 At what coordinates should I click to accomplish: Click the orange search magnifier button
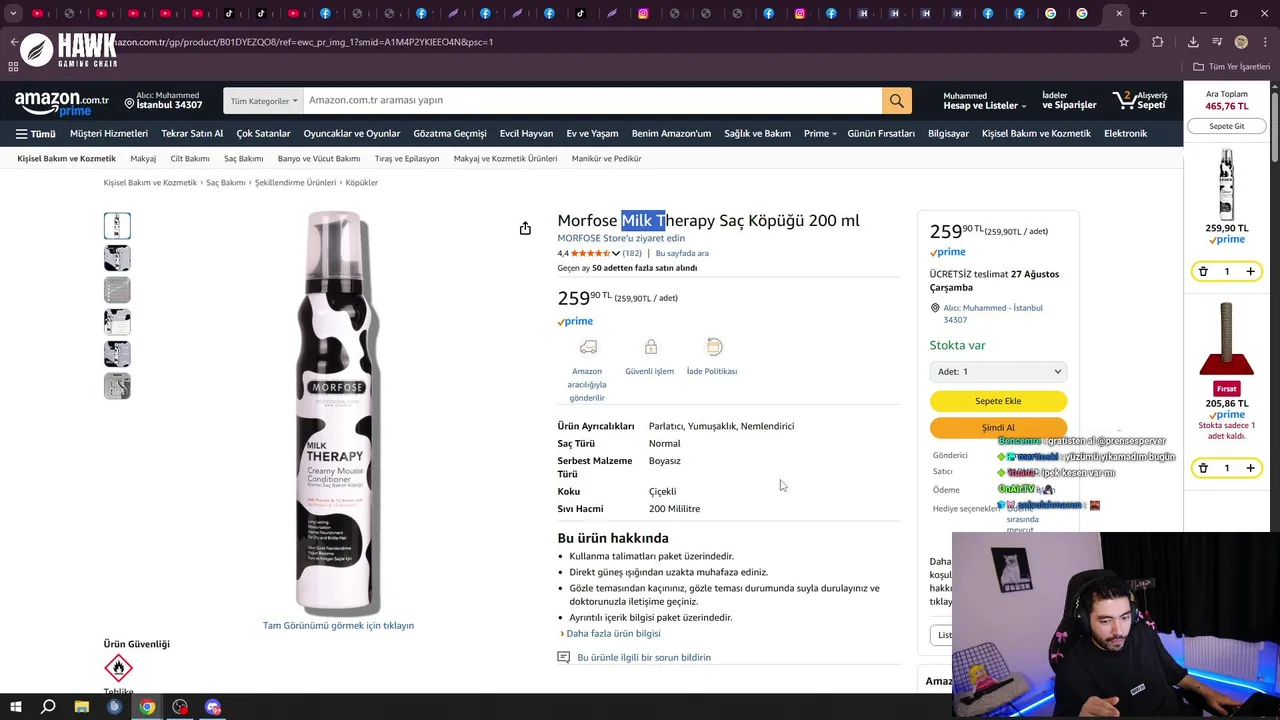pos(896,100)
